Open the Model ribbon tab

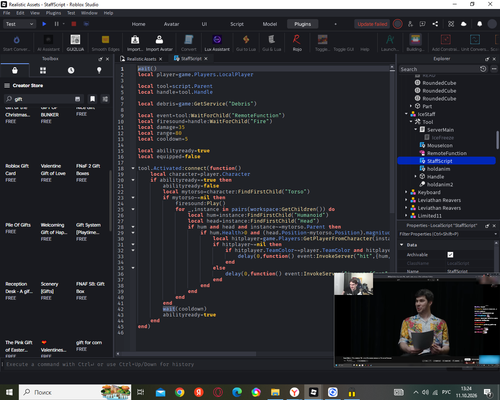pos(270,24)
